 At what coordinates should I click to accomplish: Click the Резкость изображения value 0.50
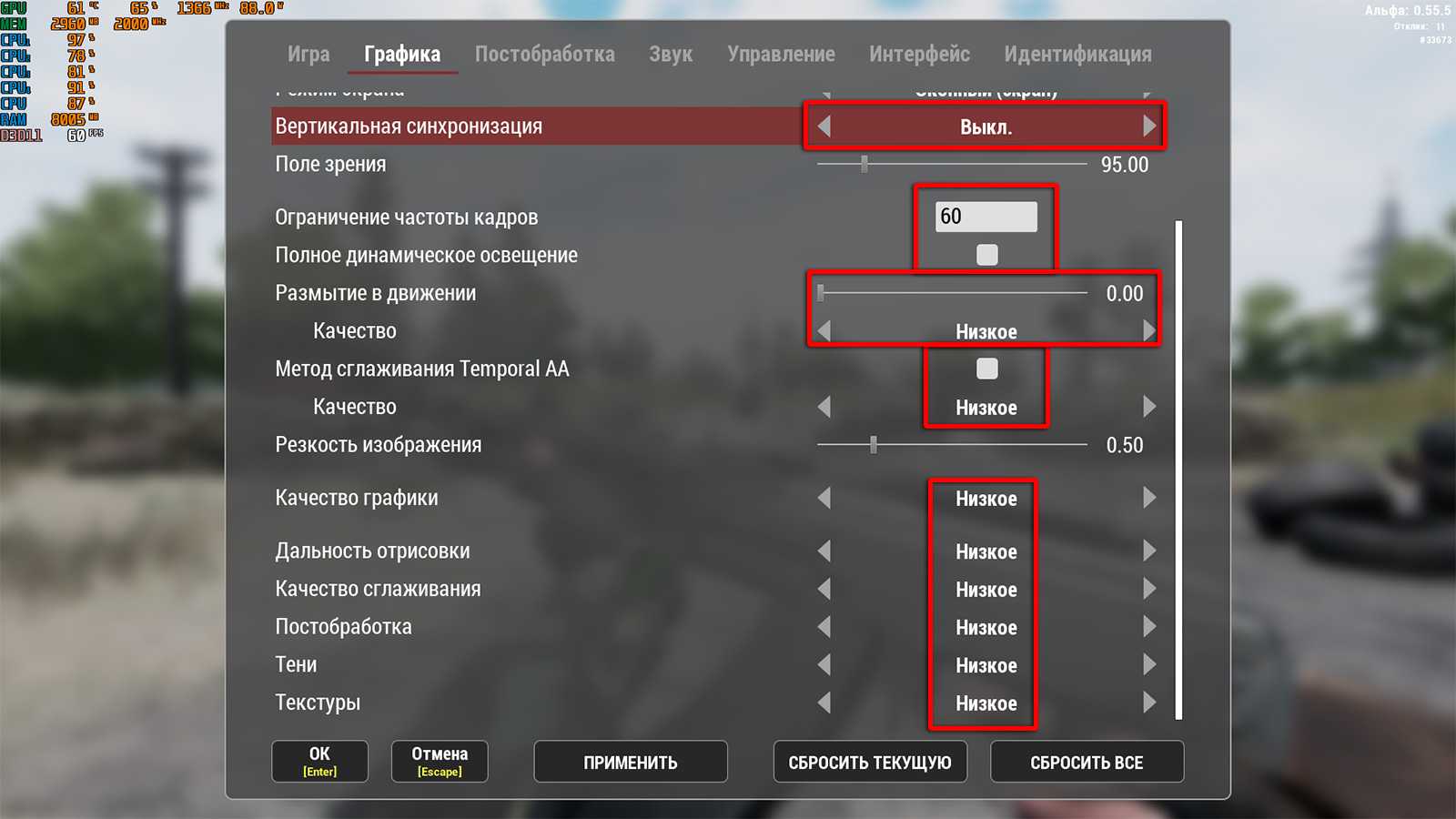tap(1125, 445)
